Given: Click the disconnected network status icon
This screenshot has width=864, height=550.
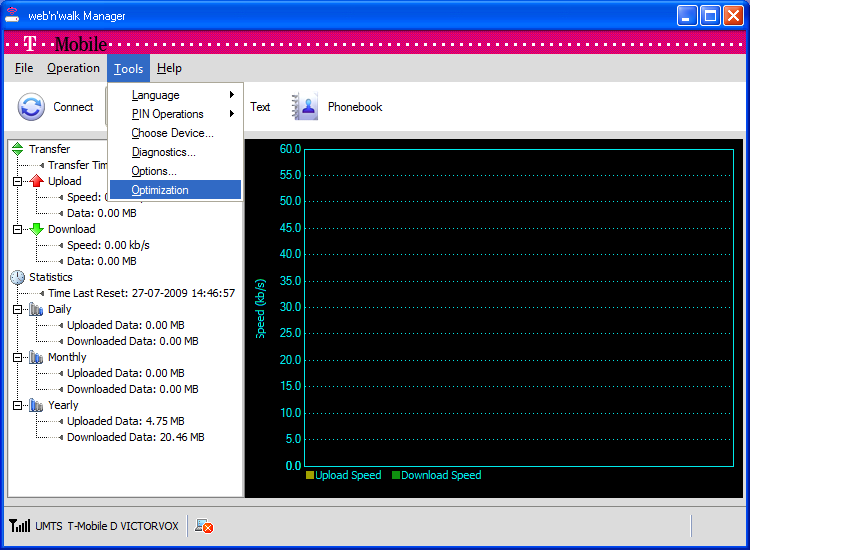Looking at the screenshot, I should pos(204,526).
